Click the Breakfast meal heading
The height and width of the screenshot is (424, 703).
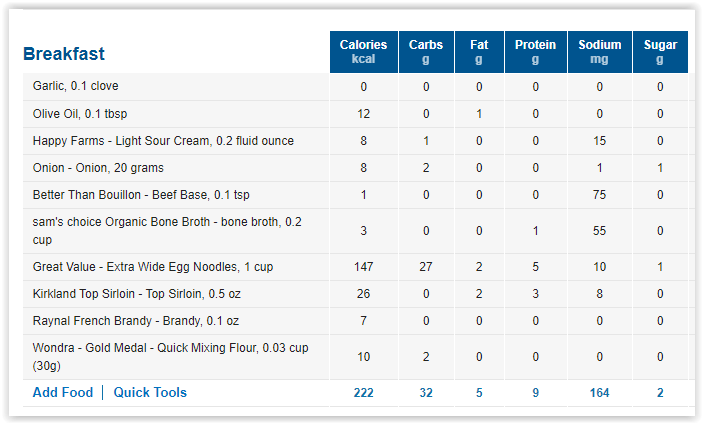pos(64,54)
